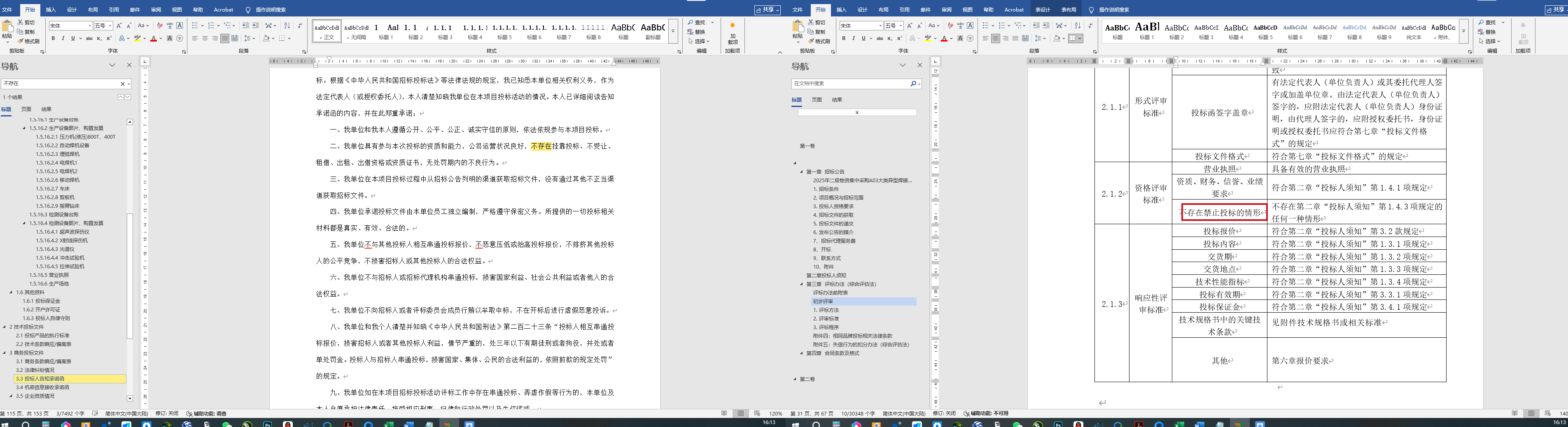This screenshot has height=427, width=1568.
Task: Click the Cut scissors icon in left window
Action: coord(21,23)
